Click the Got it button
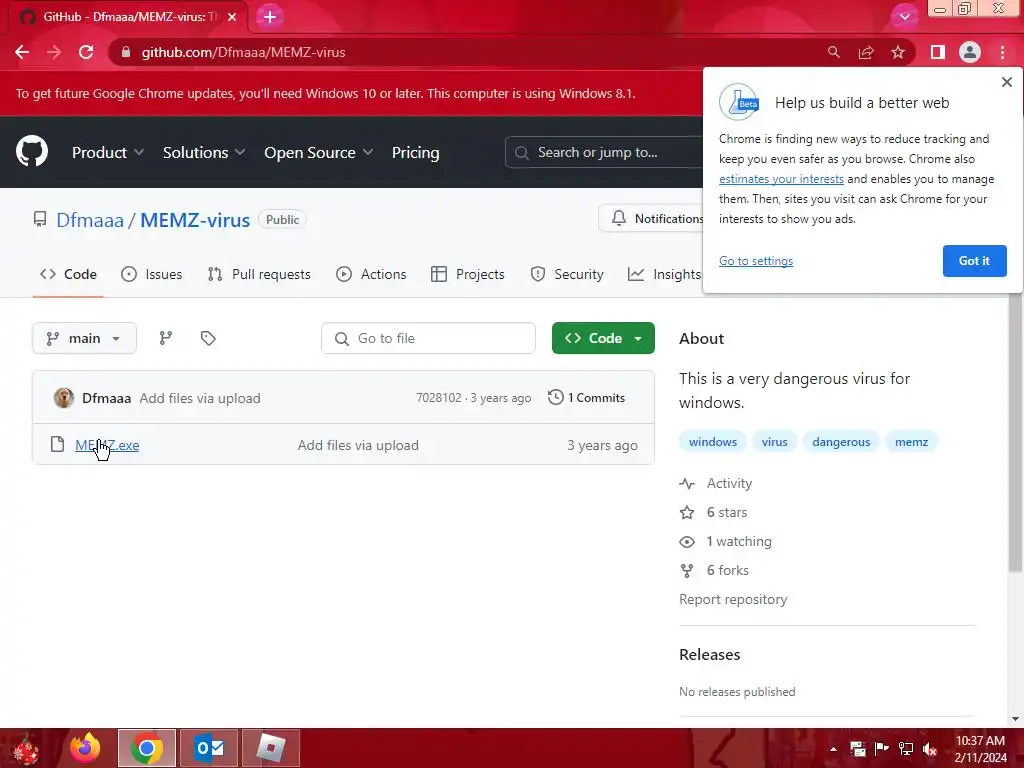Viewport: 1024px width, 768px height. coord(974,261)
